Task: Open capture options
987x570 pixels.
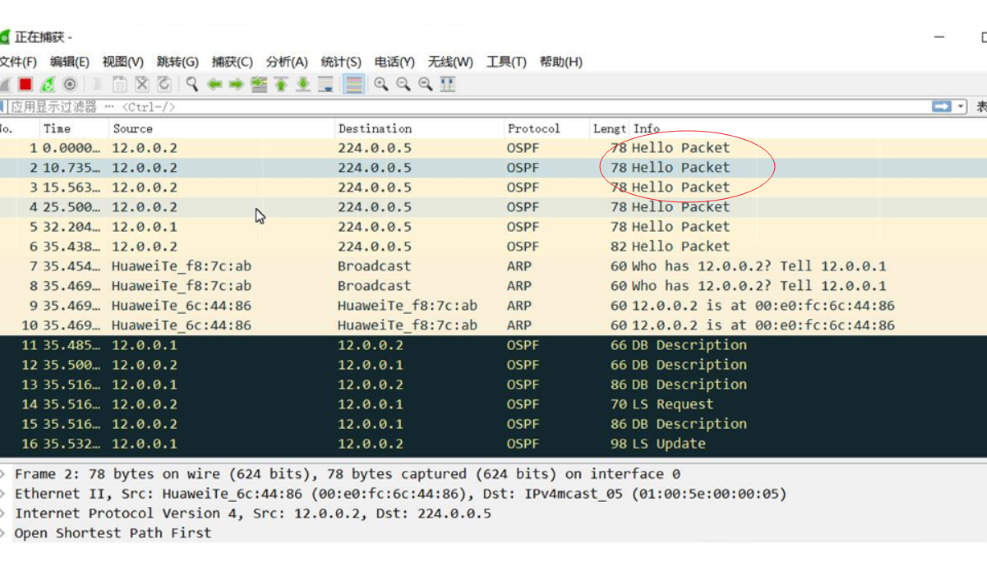Action: pos(70,85)
